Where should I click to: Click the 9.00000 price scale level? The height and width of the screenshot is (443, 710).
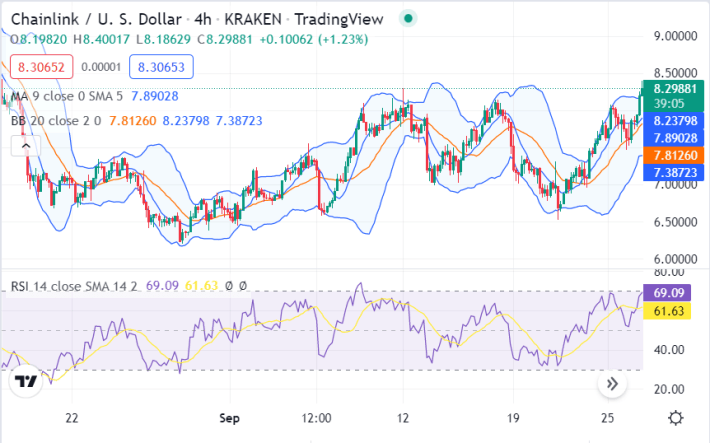[x=675, y=36]
